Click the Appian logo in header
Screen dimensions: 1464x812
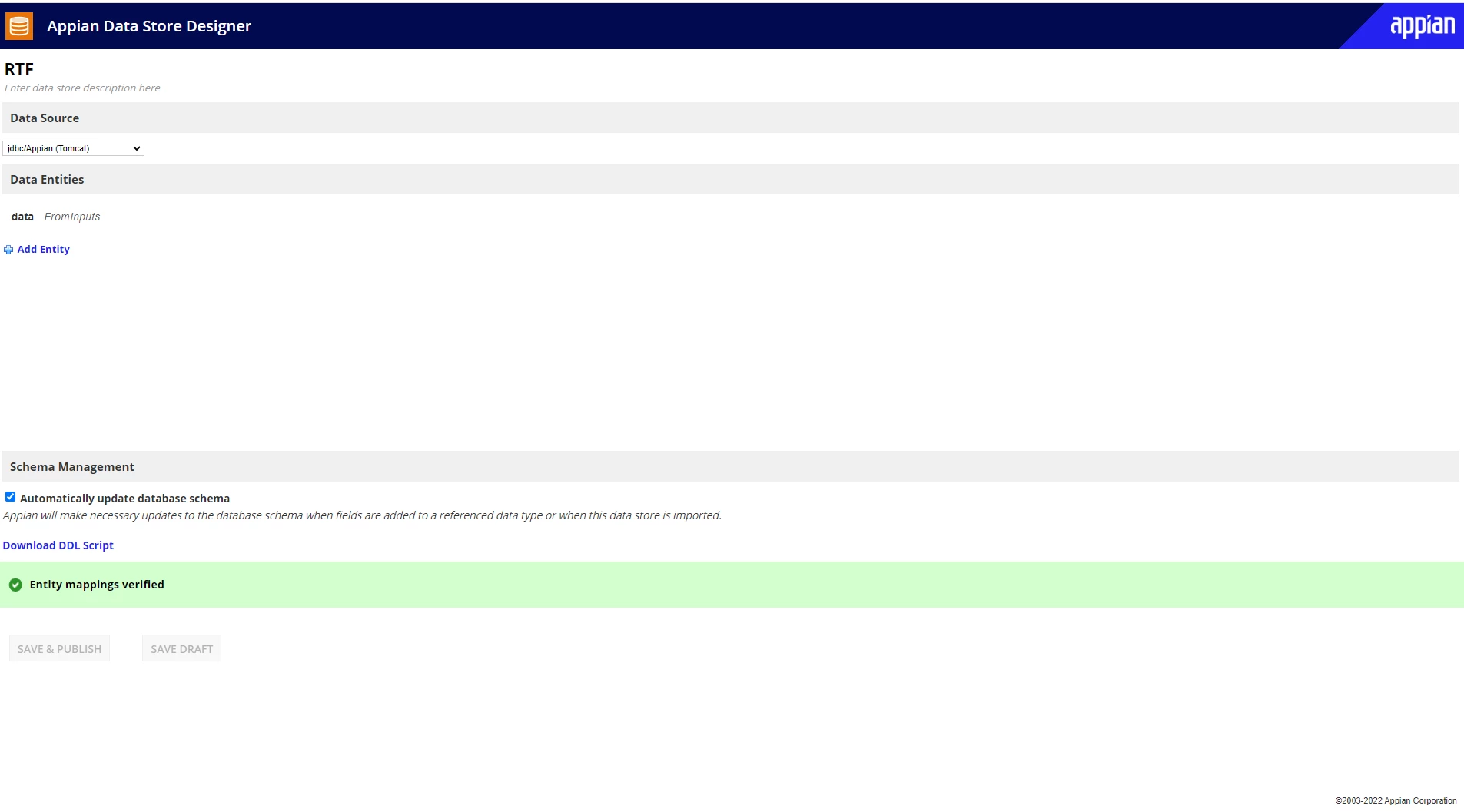click(1422, 26)
